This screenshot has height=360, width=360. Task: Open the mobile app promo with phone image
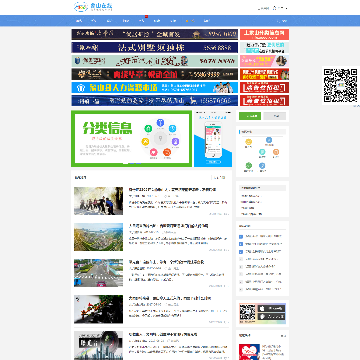point(213,139)
